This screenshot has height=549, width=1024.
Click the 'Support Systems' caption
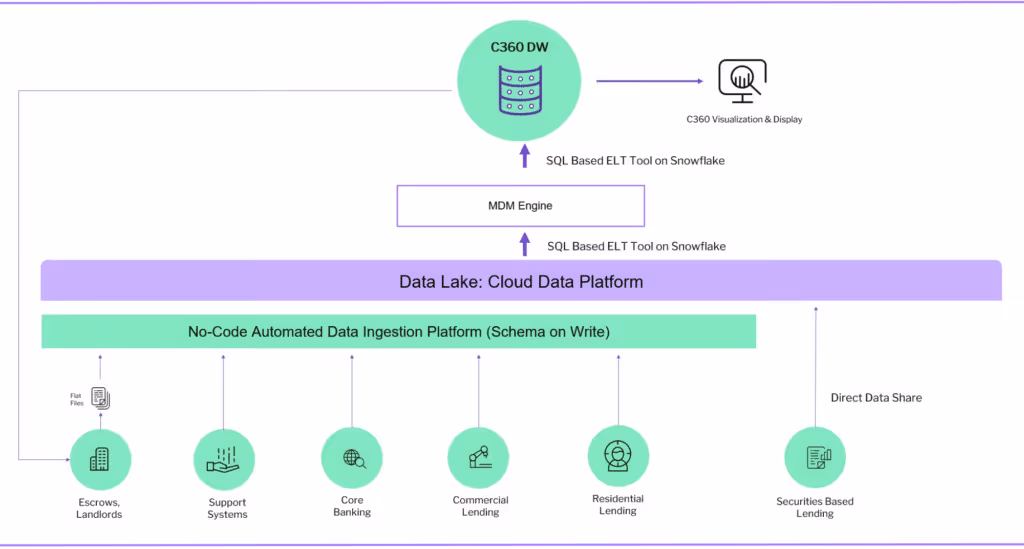(x=227, y=508)
